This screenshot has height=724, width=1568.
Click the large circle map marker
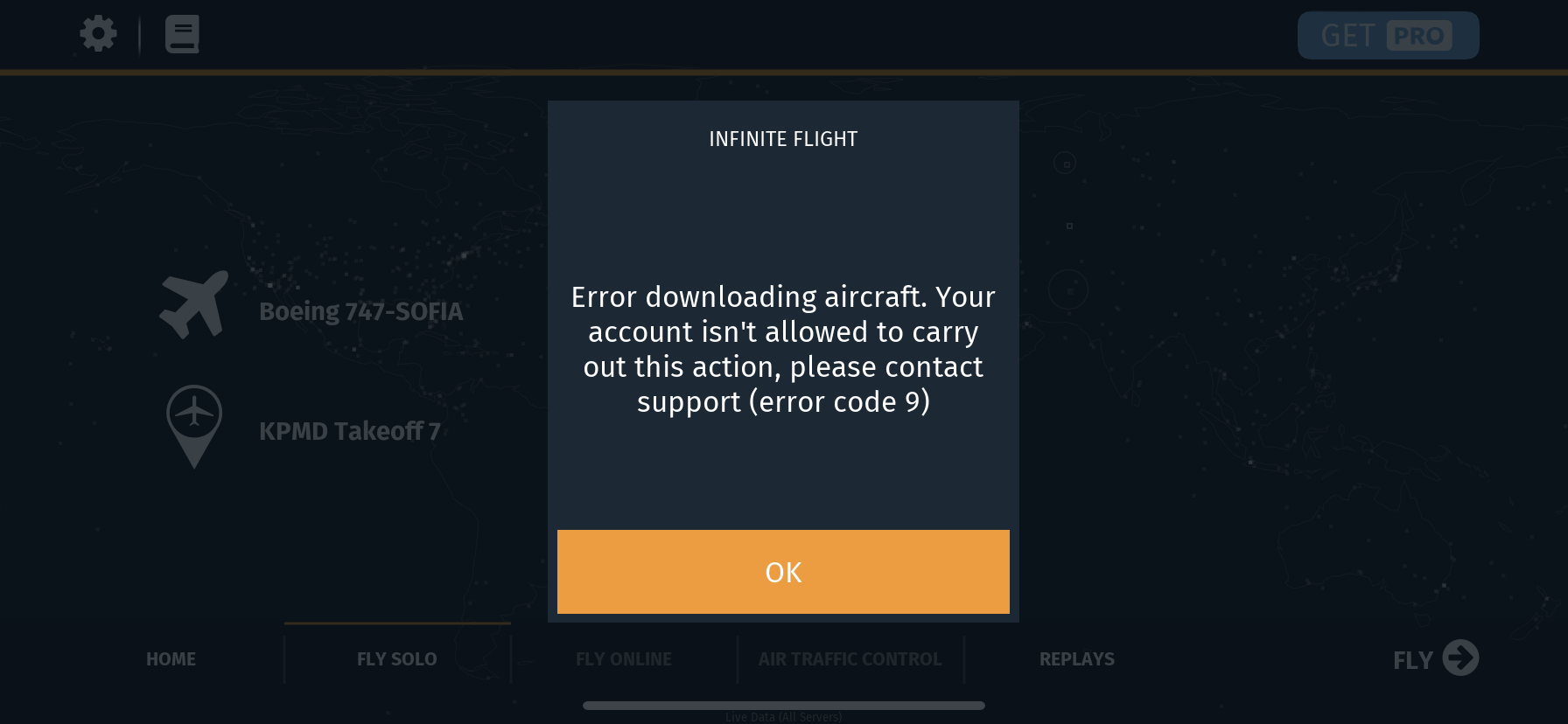[1067, 289]
